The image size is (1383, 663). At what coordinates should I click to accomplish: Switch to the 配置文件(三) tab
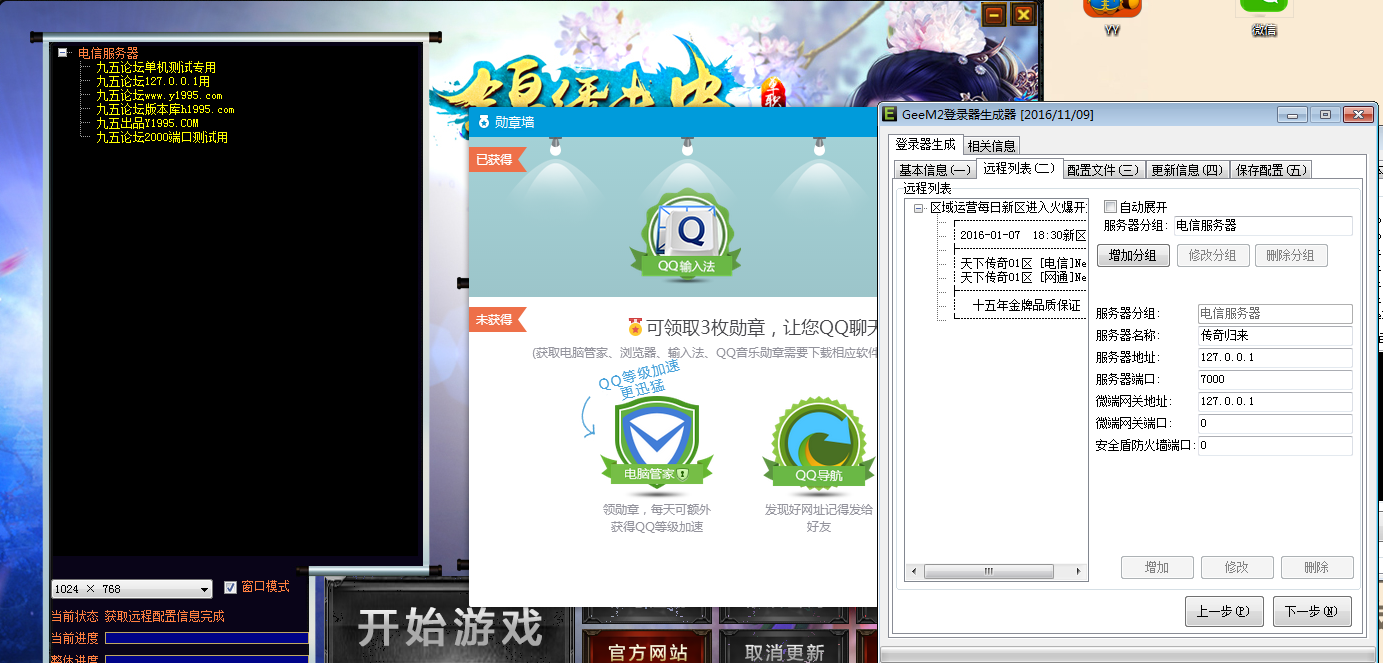pos(1102,170)
